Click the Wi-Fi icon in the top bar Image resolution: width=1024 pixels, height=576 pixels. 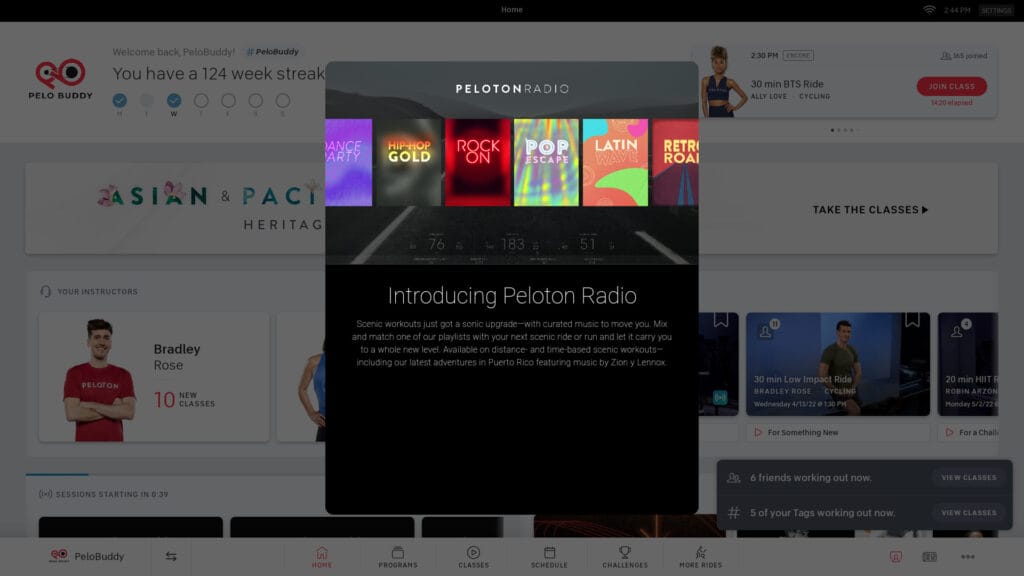pos(929,10)
